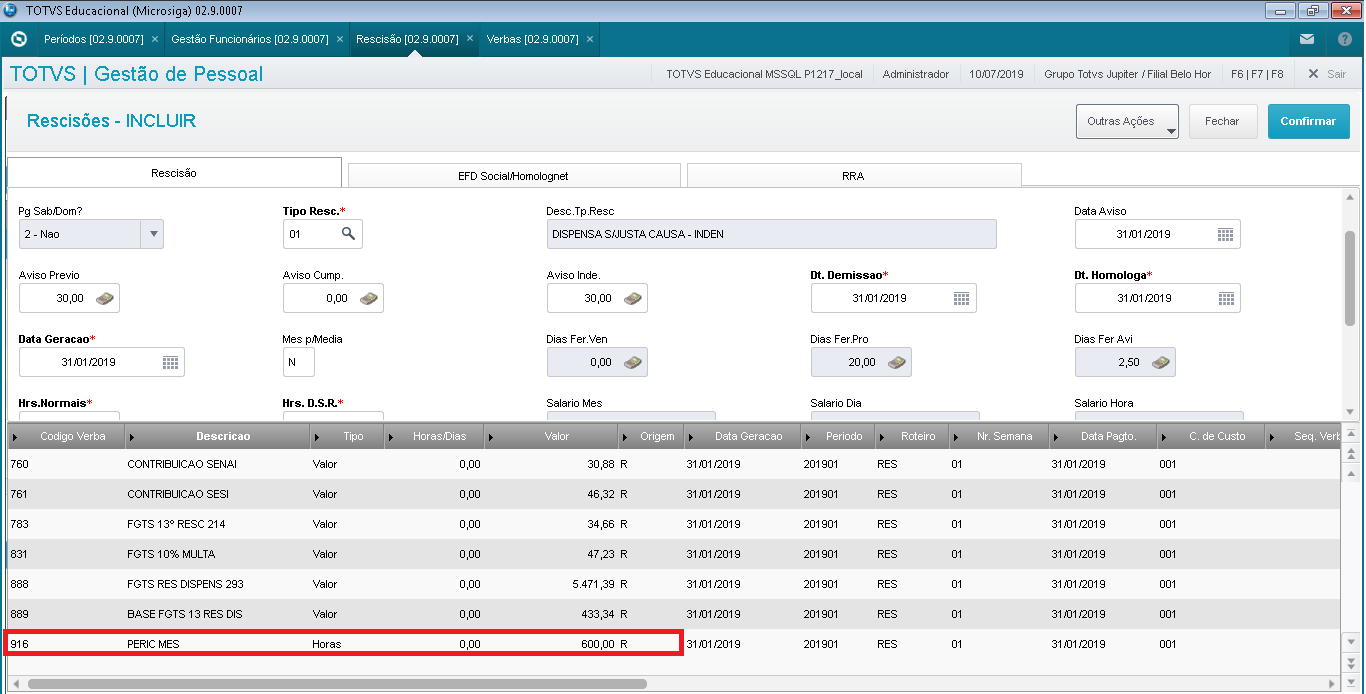The height and width of the screenshot is (694, 1366).
Task: Close the Rescisão tab with its X
Action: coord(470,39)
